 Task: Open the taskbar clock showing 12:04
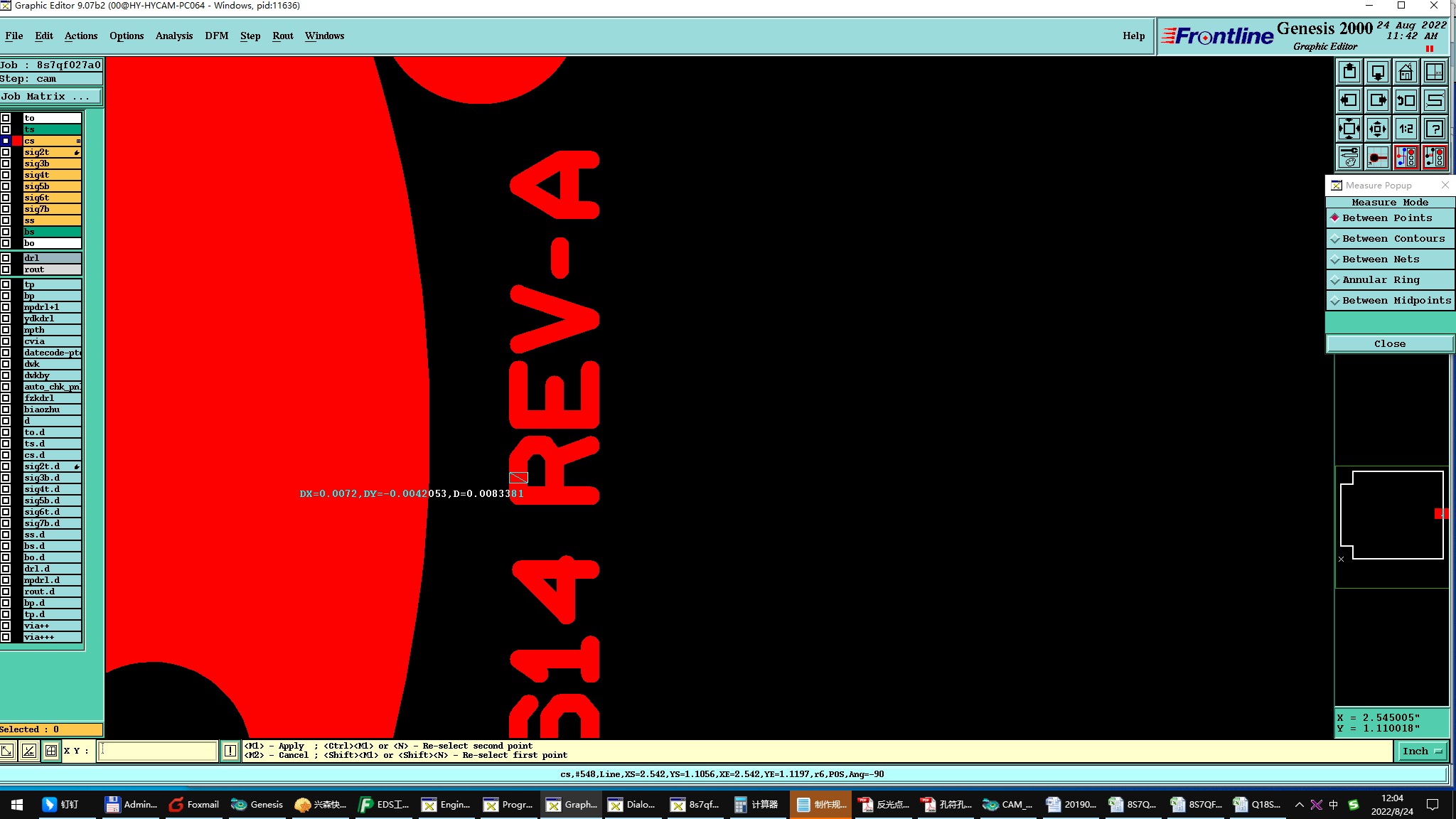1392,805
